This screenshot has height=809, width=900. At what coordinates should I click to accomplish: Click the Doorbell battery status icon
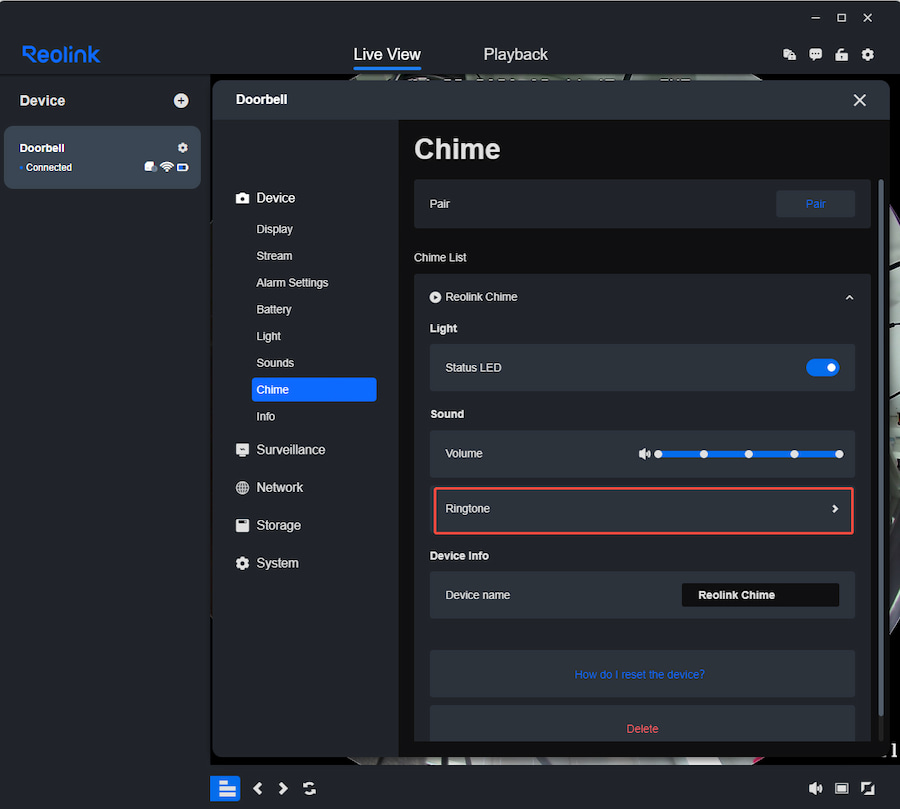pos(183,167)
